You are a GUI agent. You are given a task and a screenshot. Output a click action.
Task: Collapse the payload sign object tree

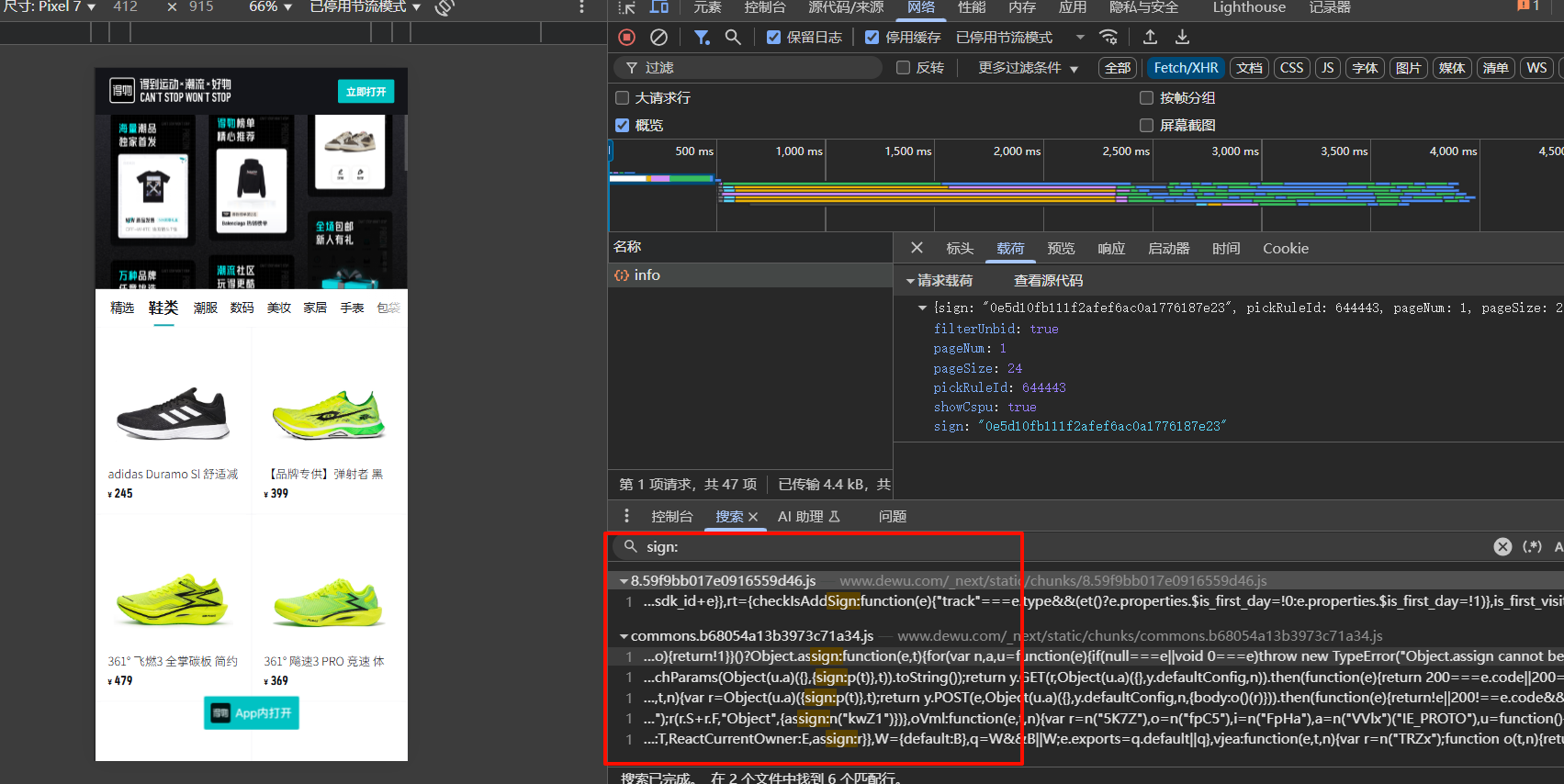pos(922,308)
